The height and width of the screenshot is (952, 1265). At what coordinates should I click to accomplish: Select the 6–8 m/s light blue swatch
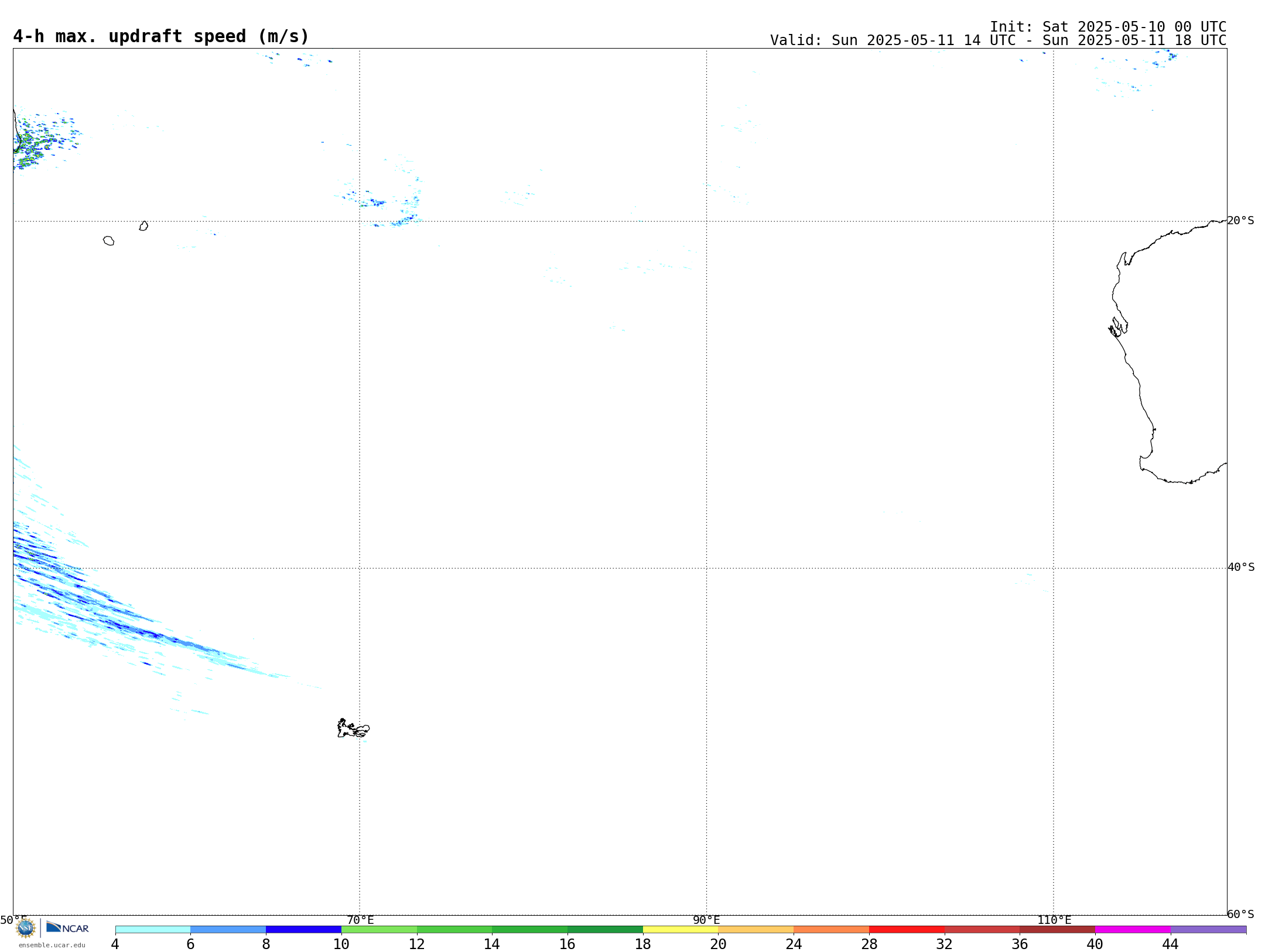point(228,929)
